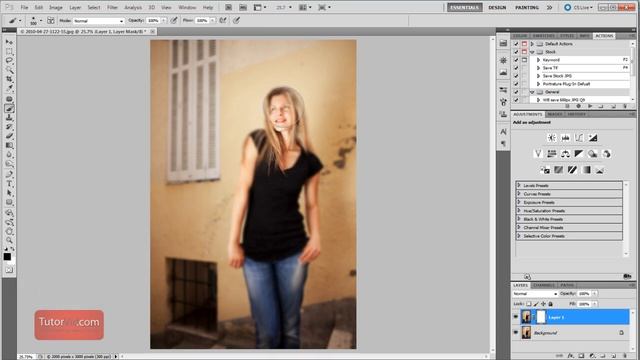Add an Exposure adjustment

tap(593, 138)
